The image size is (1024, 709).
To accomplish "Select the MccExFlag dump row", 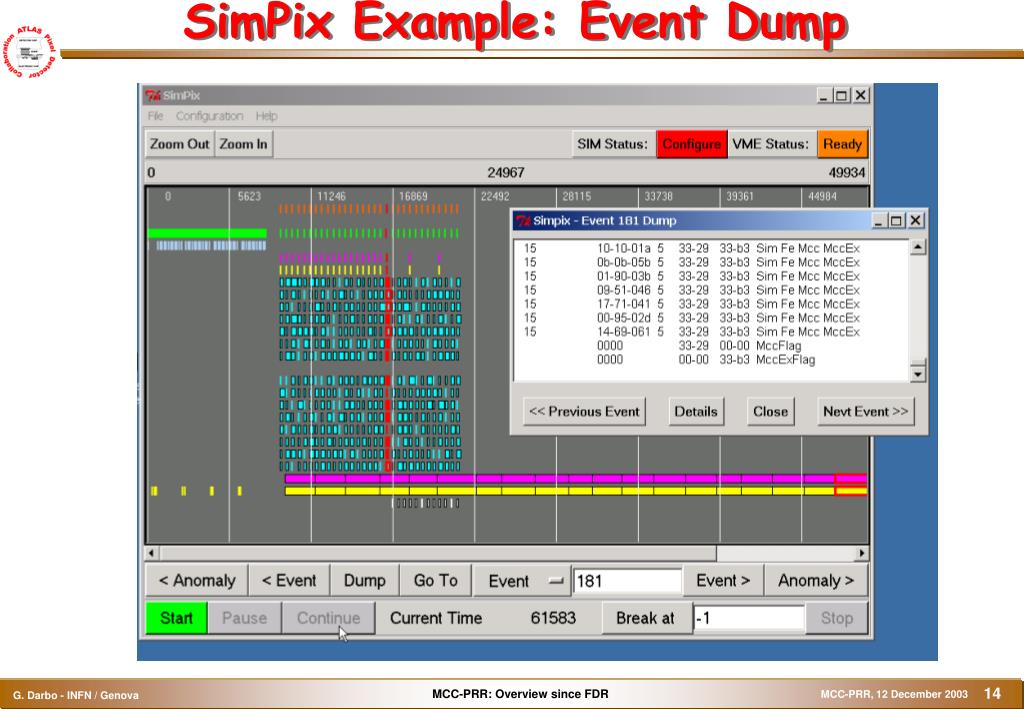I will [706, 359].
